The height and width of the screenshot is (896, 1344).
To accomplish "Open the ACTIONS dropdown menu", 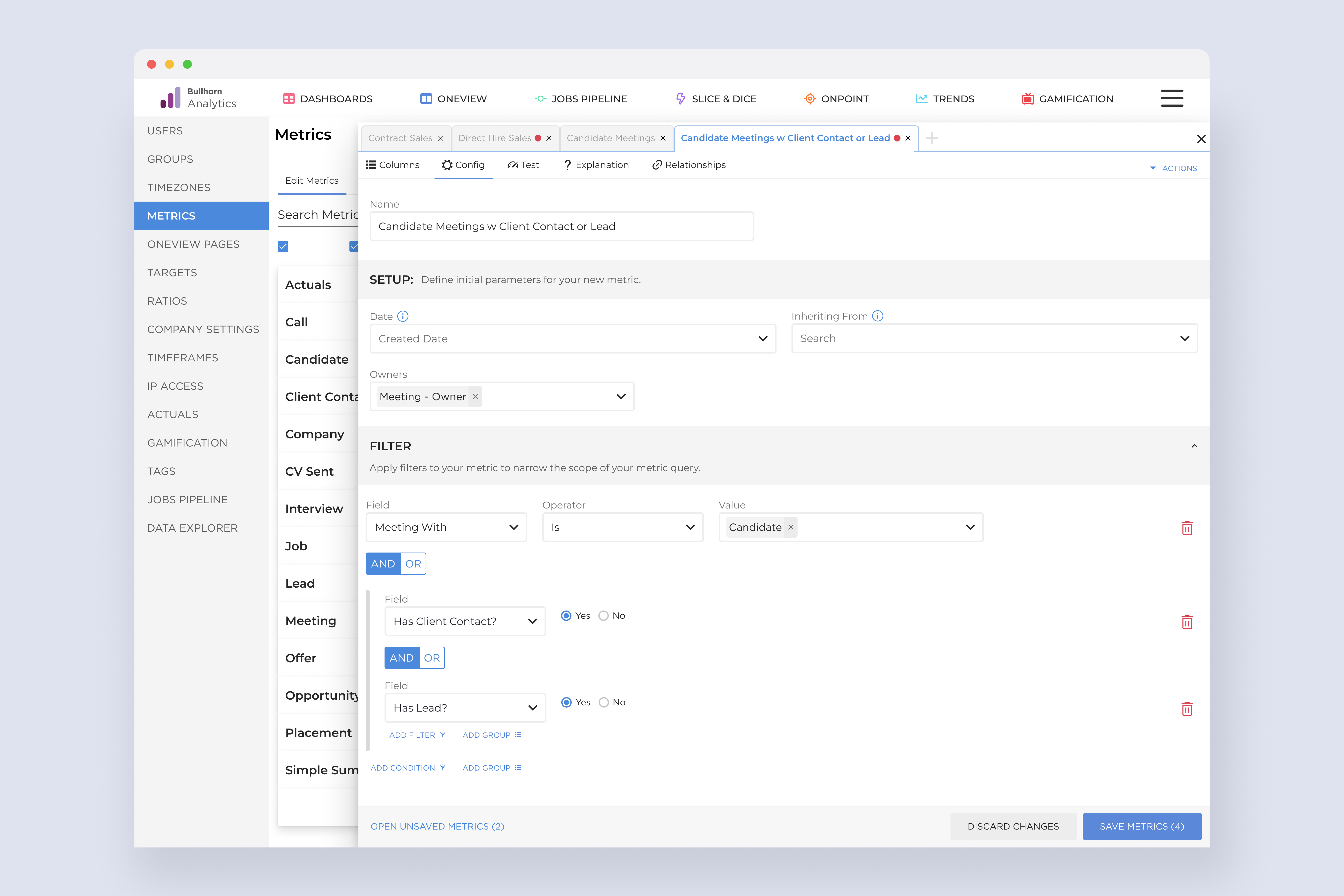I will click(x=1173, y=168).
